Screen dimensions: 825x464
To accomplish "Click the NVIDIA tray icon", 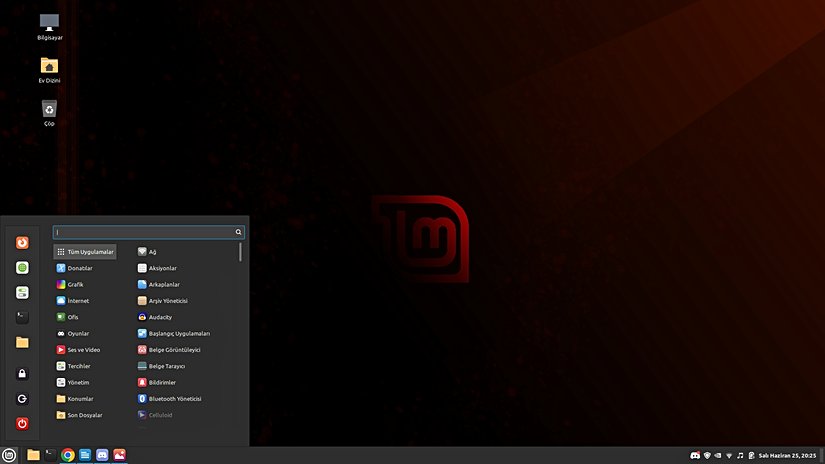I will [718, 456].
